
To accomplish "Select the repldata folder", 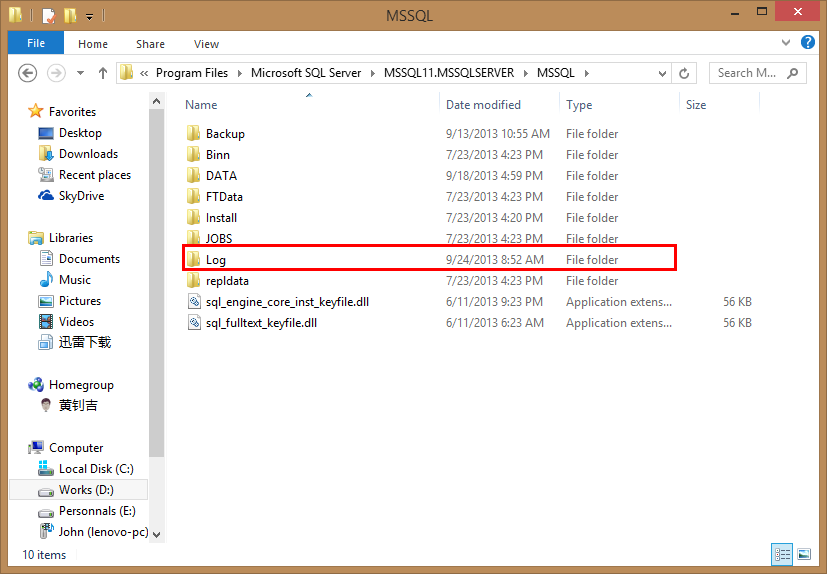I will (227, 281).
